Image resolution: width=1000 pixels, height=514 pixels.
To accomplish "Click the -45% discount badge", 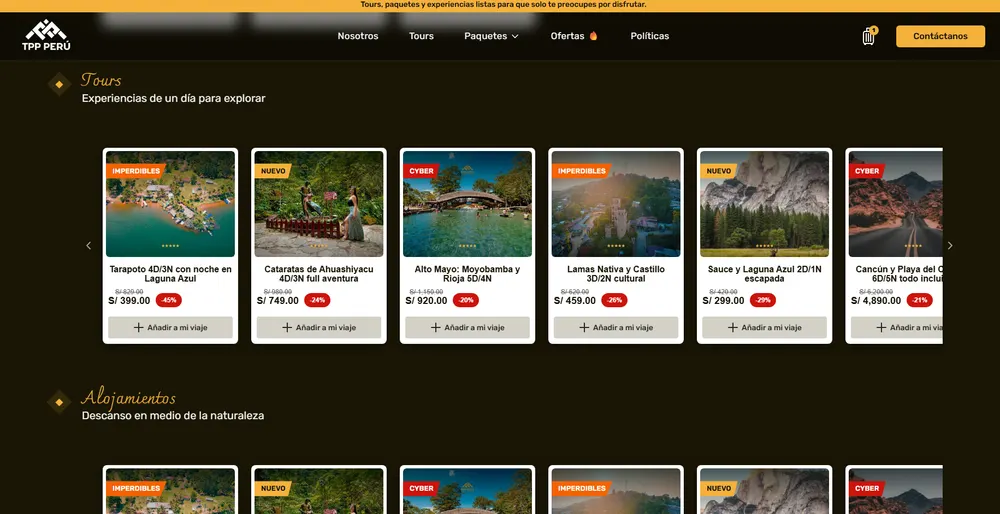I will tap(169, 300).
